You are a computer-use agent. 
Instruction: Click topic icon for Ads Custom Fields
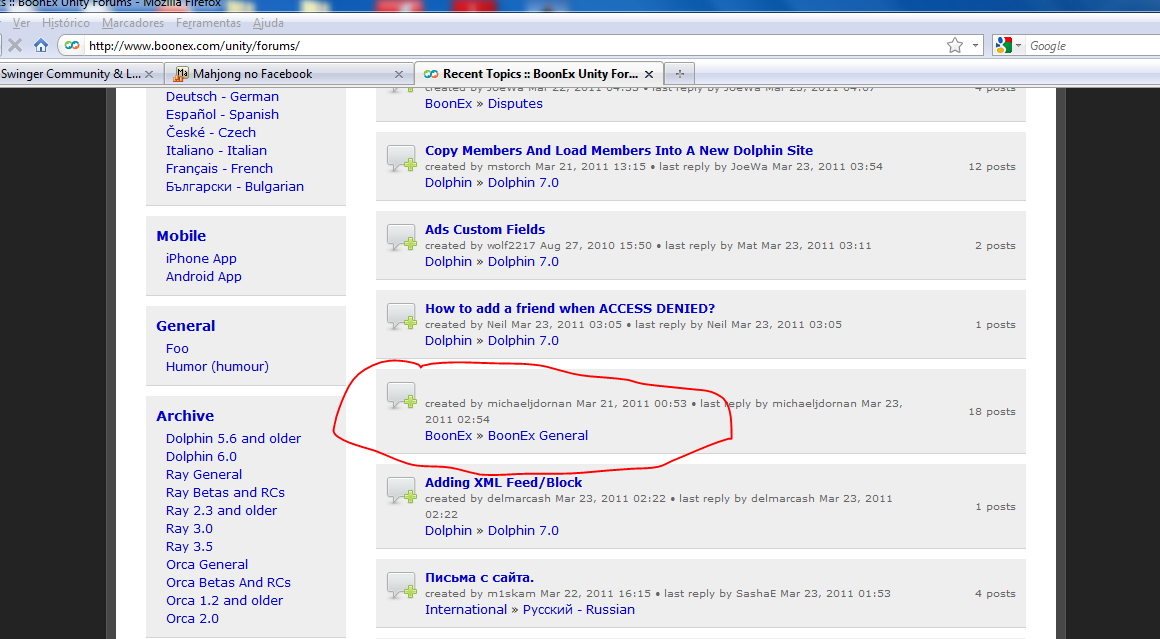(x=402, y=237)
